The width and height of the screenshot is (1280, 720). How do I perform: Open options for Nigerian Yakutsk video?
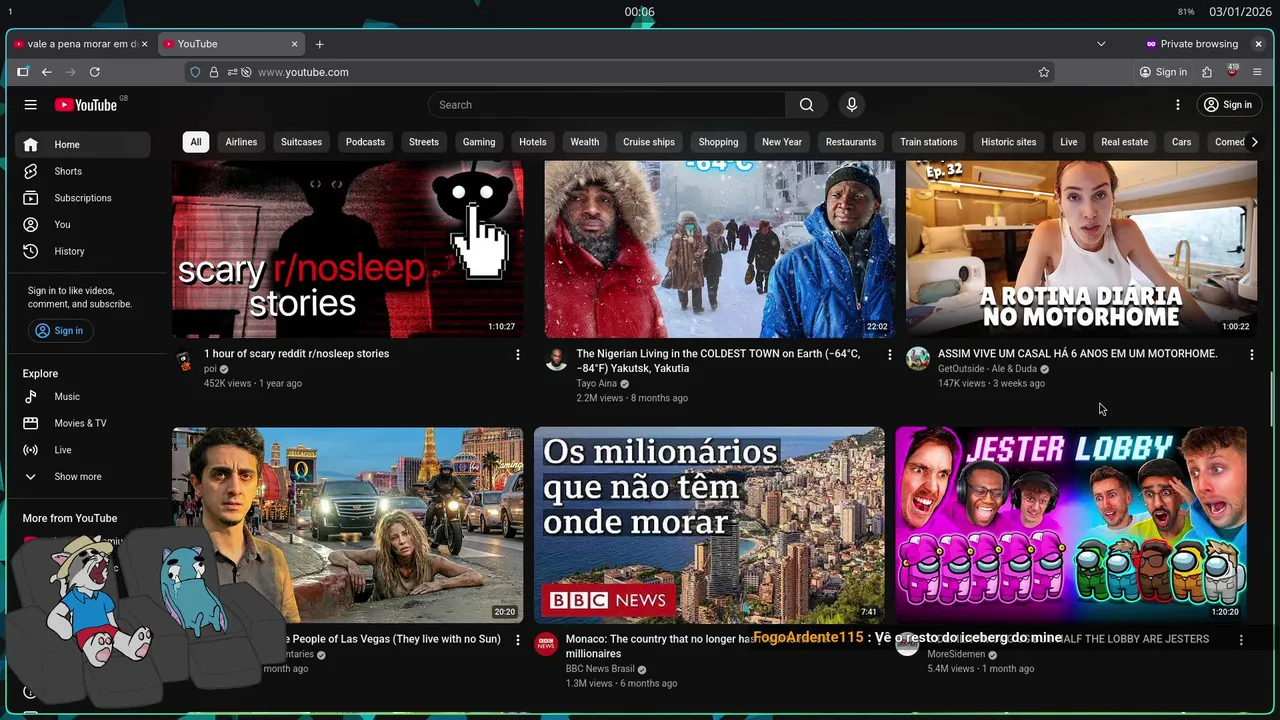[x=889, y=355]
